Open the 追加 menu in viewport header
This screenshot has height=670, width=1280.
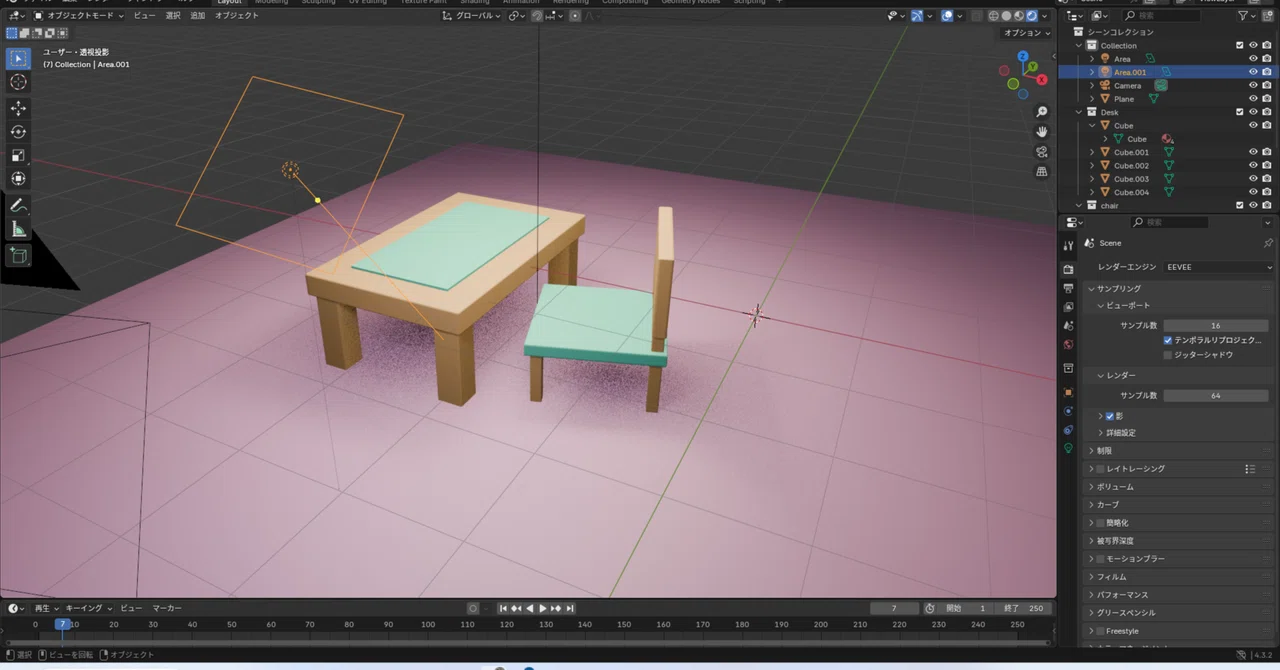pos(198,15)
